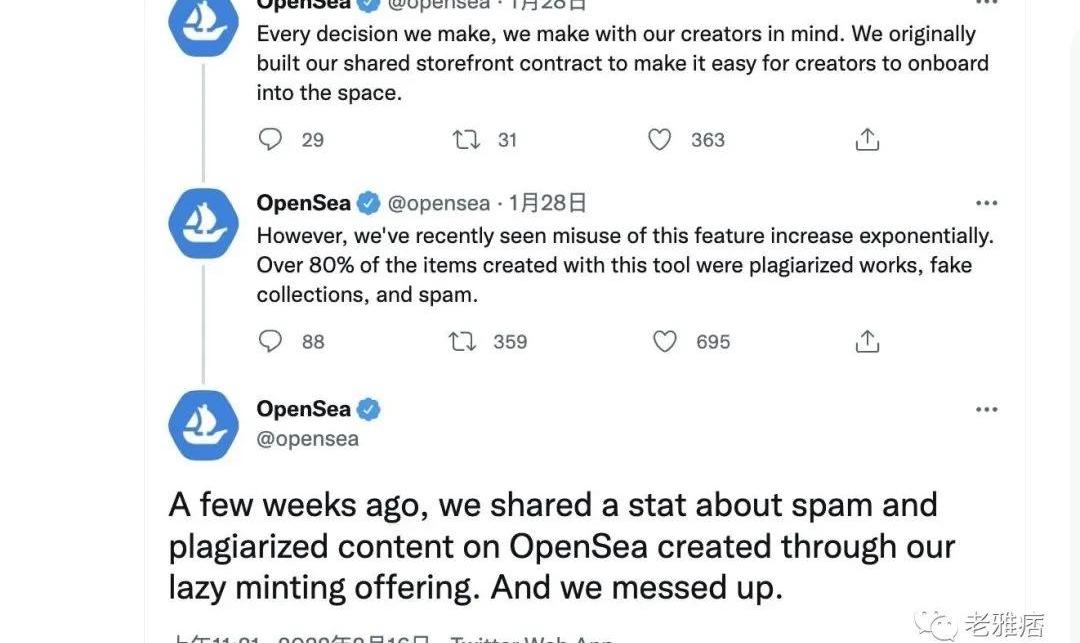Open more options for the misuse tweet
The height and width of the screenshot is (643, 1080).
(986, 202)
